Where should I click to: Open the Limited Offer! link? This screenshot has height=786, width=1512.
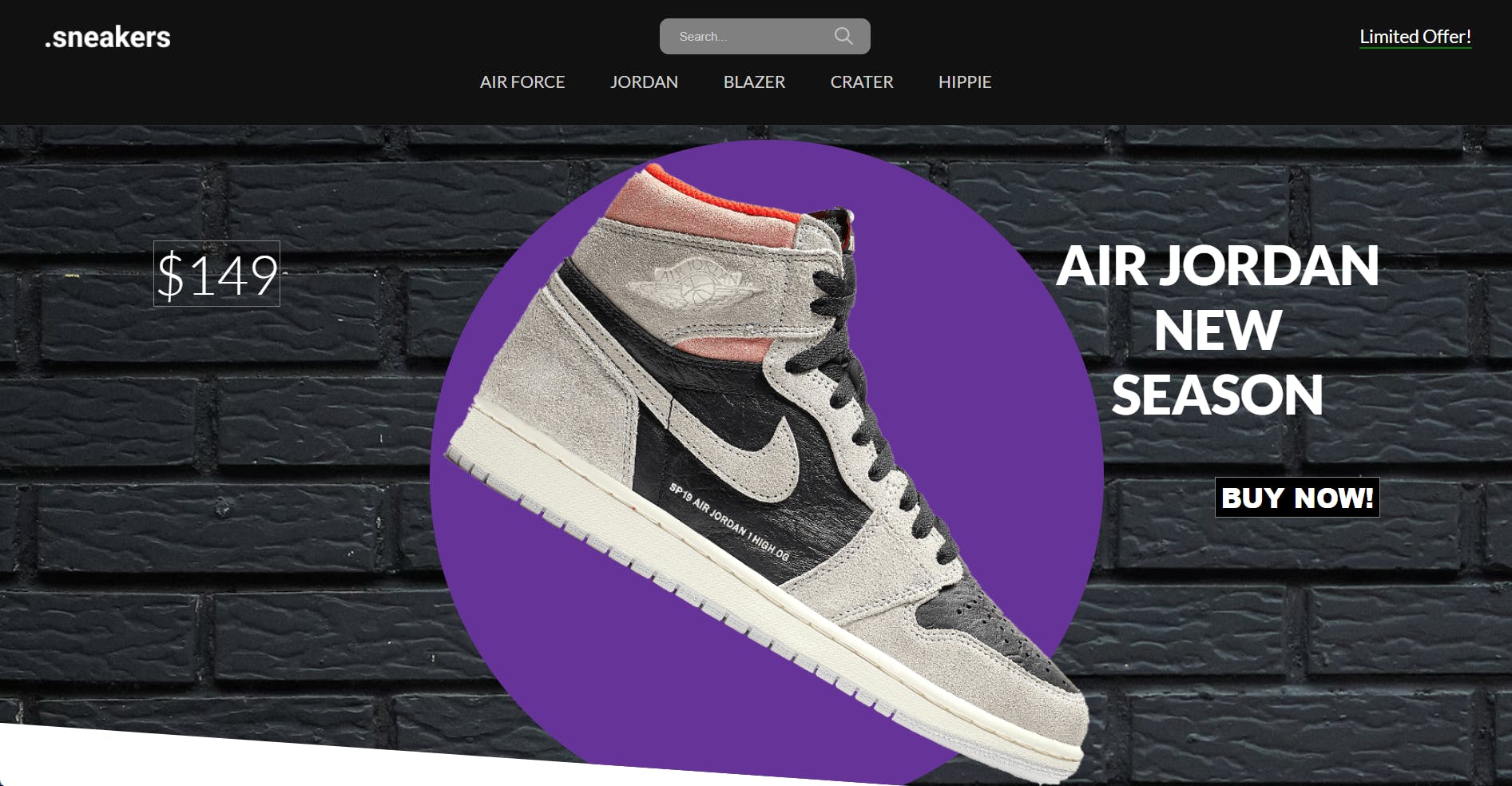click(1415, 37)
